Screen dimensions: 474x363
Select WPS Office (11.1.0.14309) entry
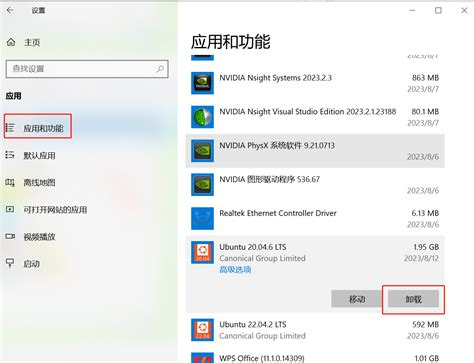point(315,356)
